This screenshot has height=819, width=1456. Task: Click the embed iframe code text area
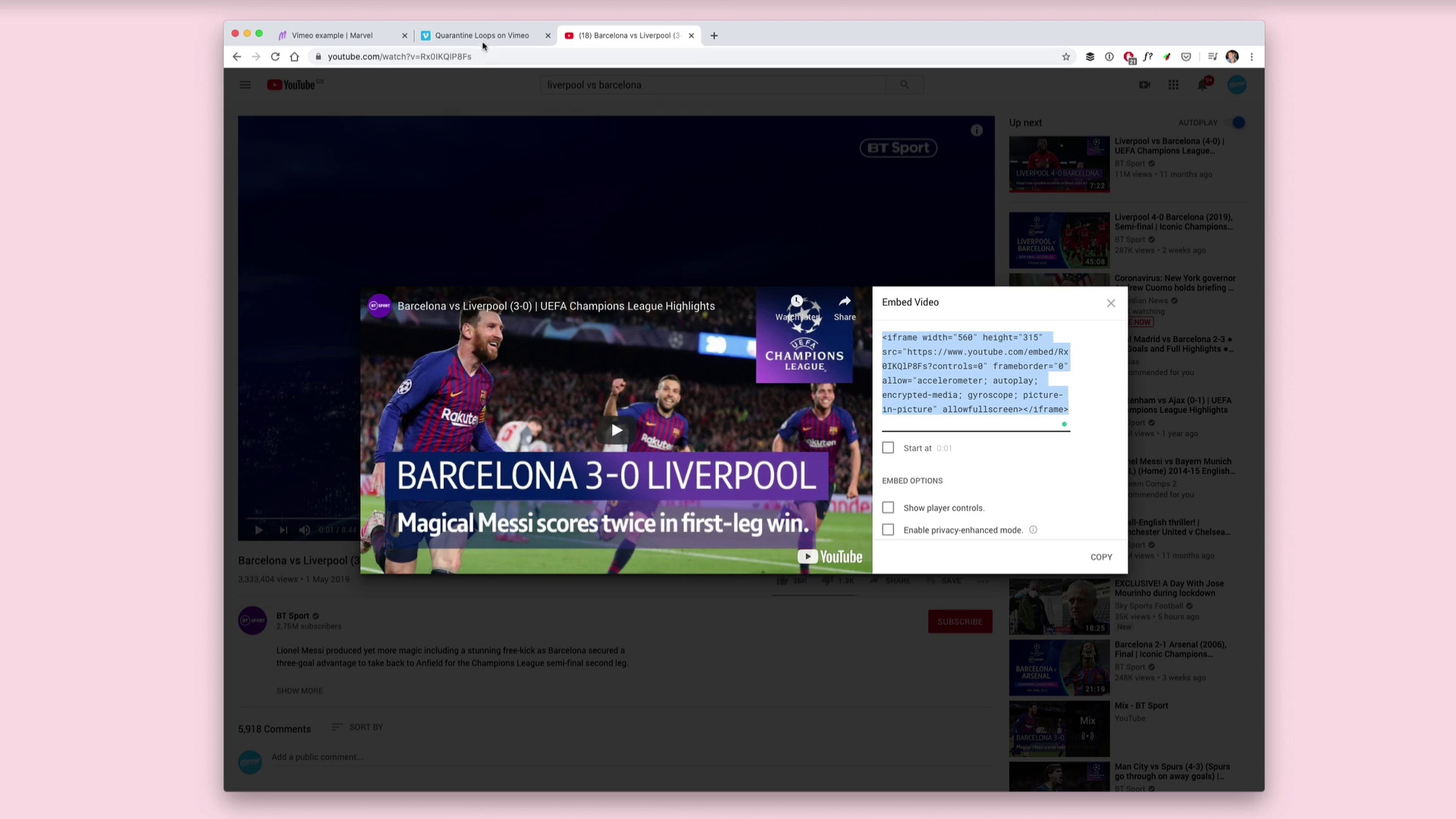975,374
